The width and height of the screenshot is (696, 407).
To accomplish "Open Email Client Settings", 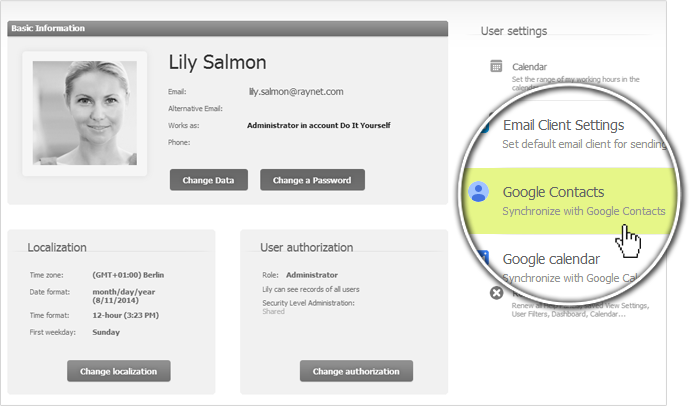I will pyautogui.click(x=563, y=125).
